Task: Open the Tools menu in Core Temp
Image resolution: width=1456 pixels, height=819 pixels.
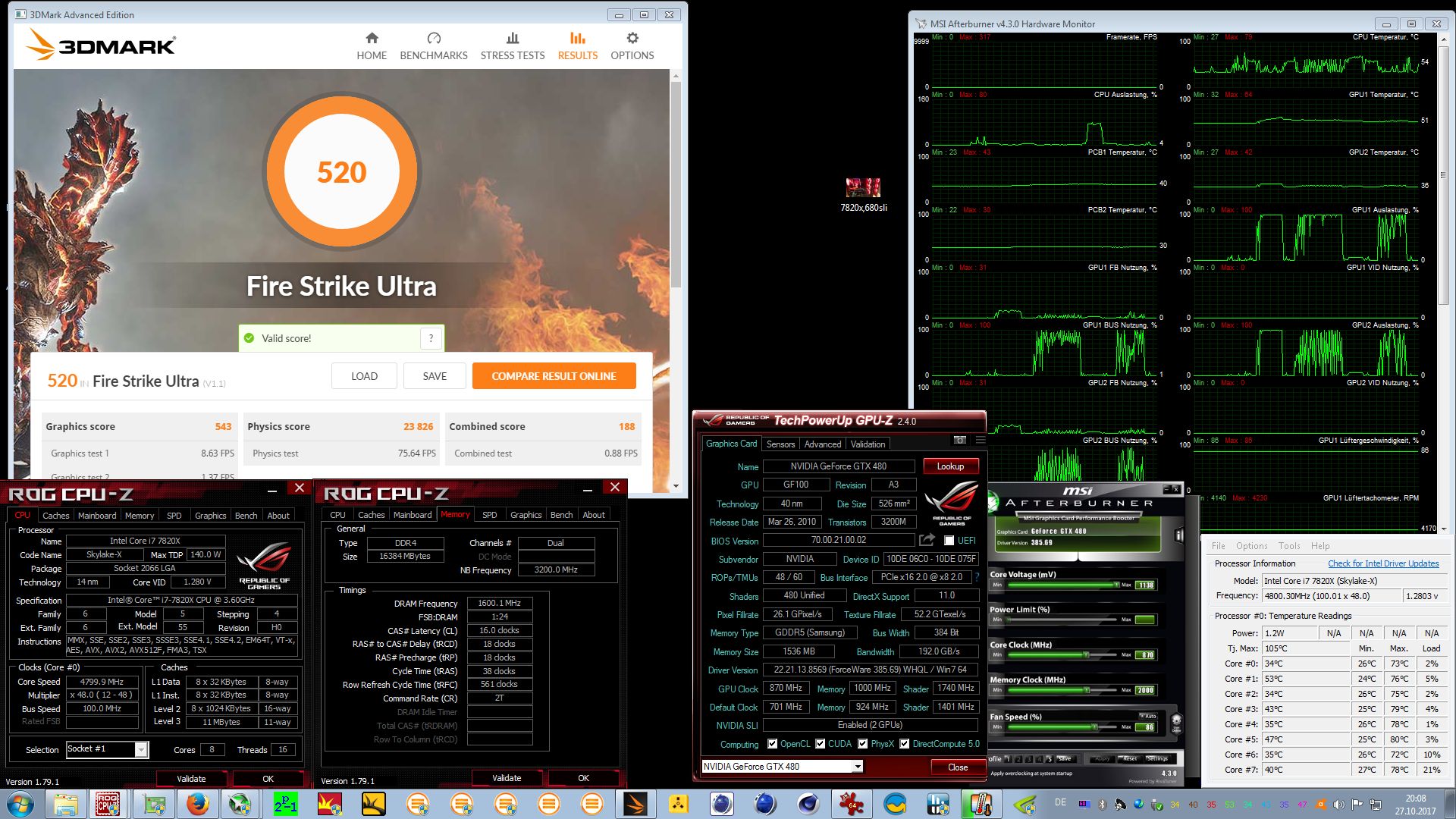Action: 1289,546
